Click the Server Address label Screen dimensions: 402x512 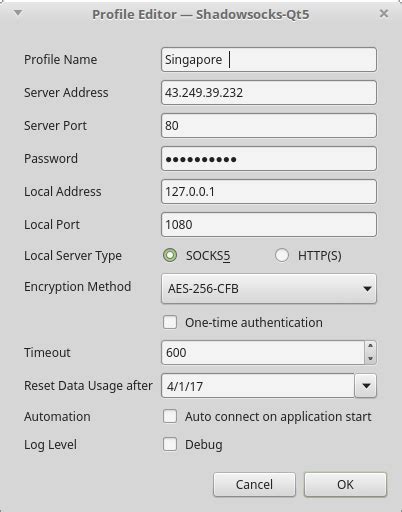coord(66,92)
